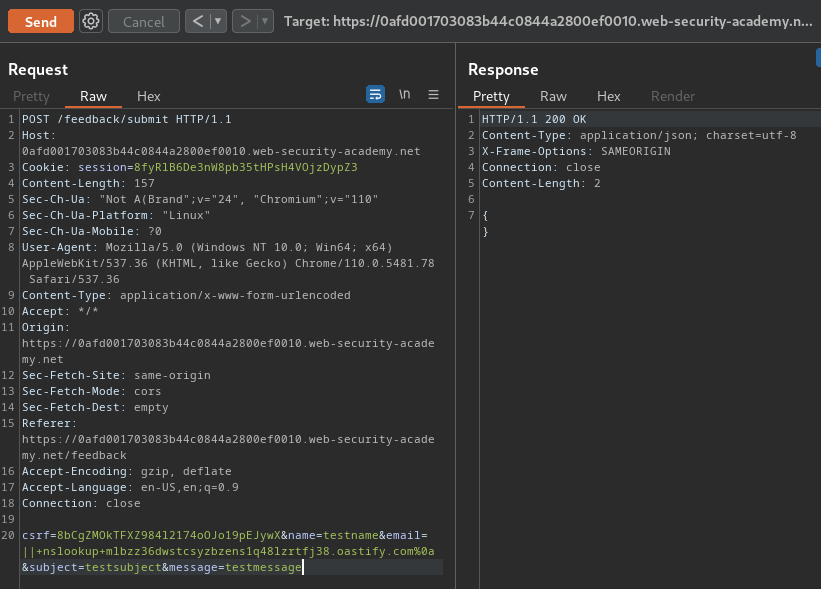Click the nslookup oastify.com payload line
The height and width of the screenshot is (589, 821).
(228, 551)
